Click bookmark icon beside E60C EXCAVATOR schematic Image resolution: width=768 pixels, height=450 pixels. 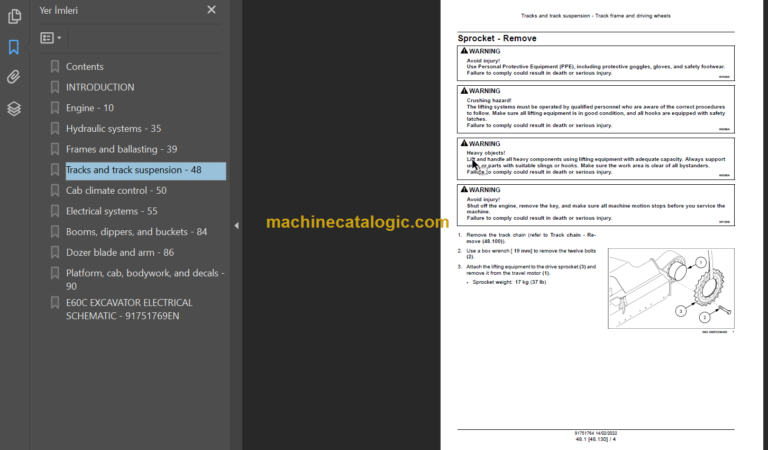click(x=55, y=303)
